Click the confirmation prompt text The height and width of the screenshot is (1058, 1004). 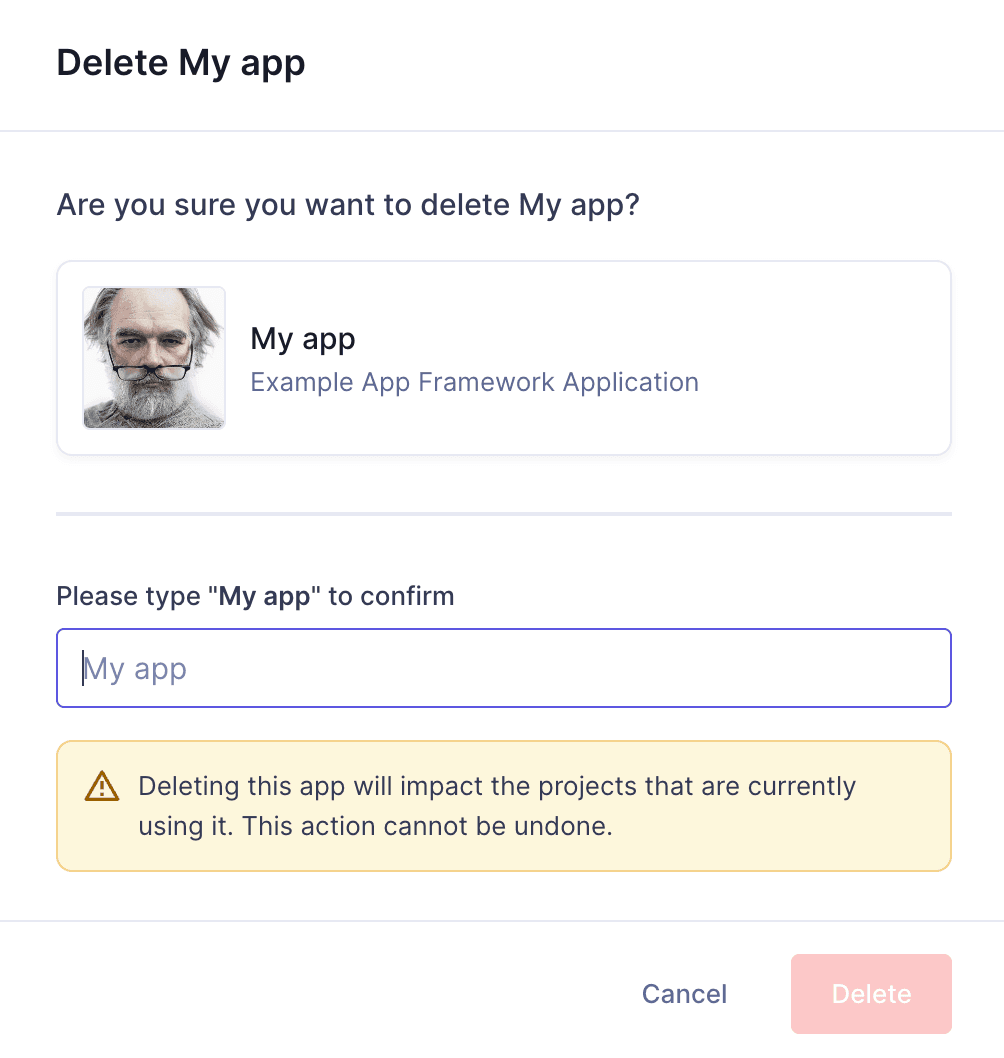click(255, 596)
